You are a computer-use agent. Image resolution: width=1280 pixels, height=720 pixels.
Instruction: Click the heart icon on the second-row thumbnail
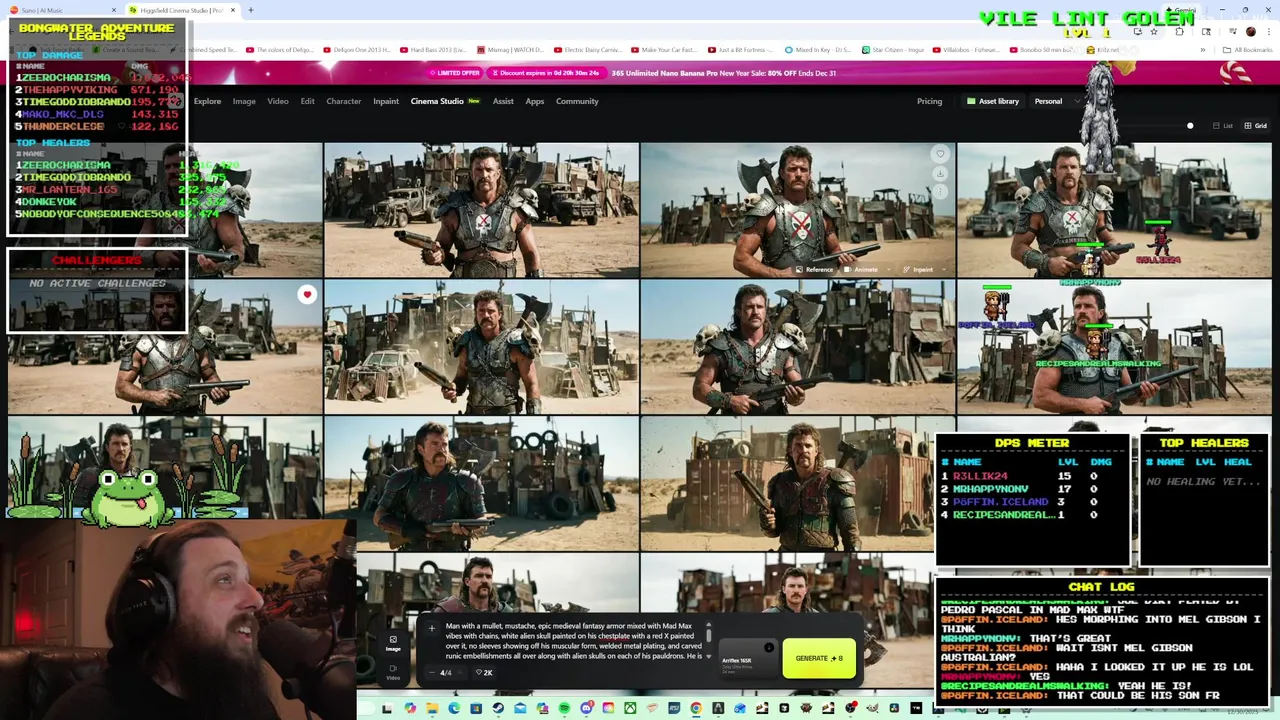pos(307,294)
